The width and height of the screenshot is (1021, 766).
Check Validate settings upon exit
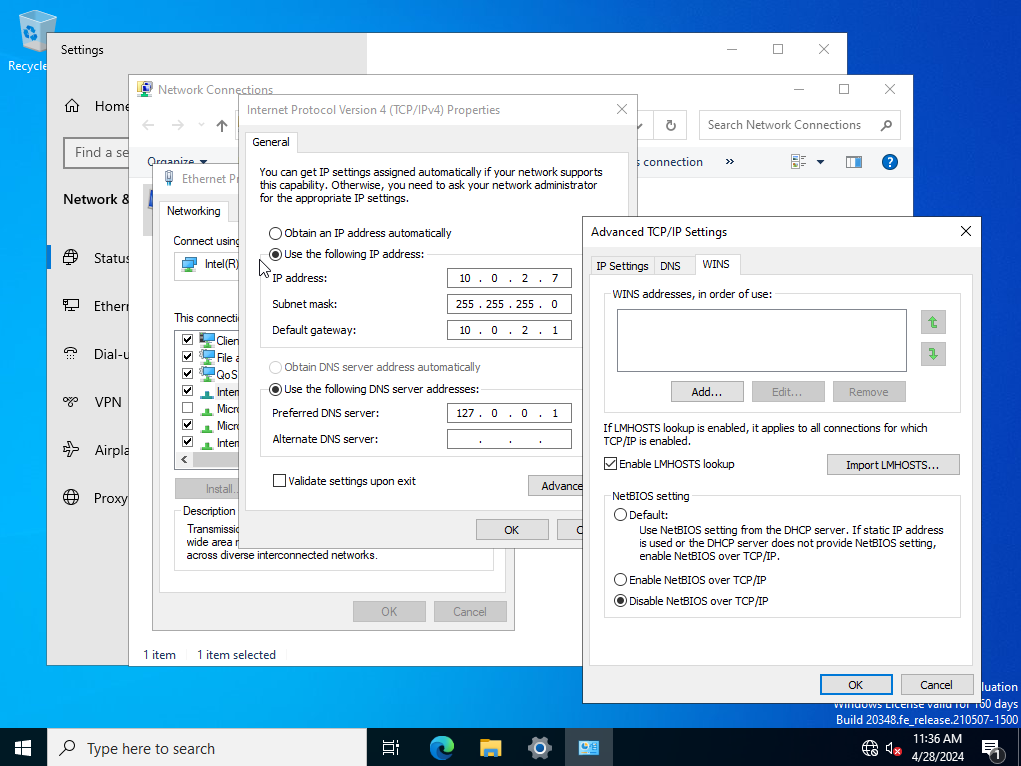tap(280, 480)
